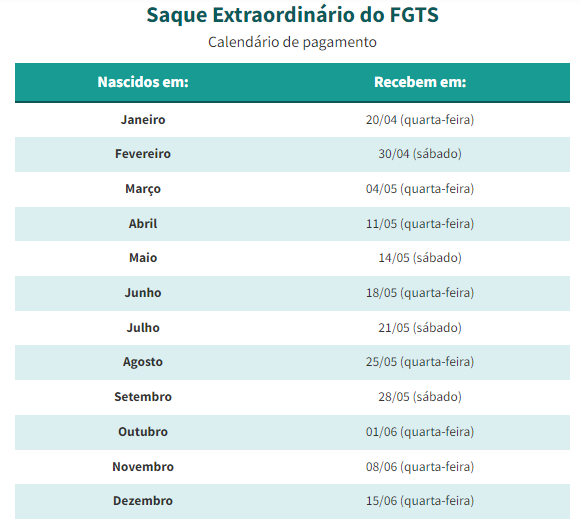Click the 'Saque Extraordinário do FGTS' title
The image size is (581, 523).
292,15
